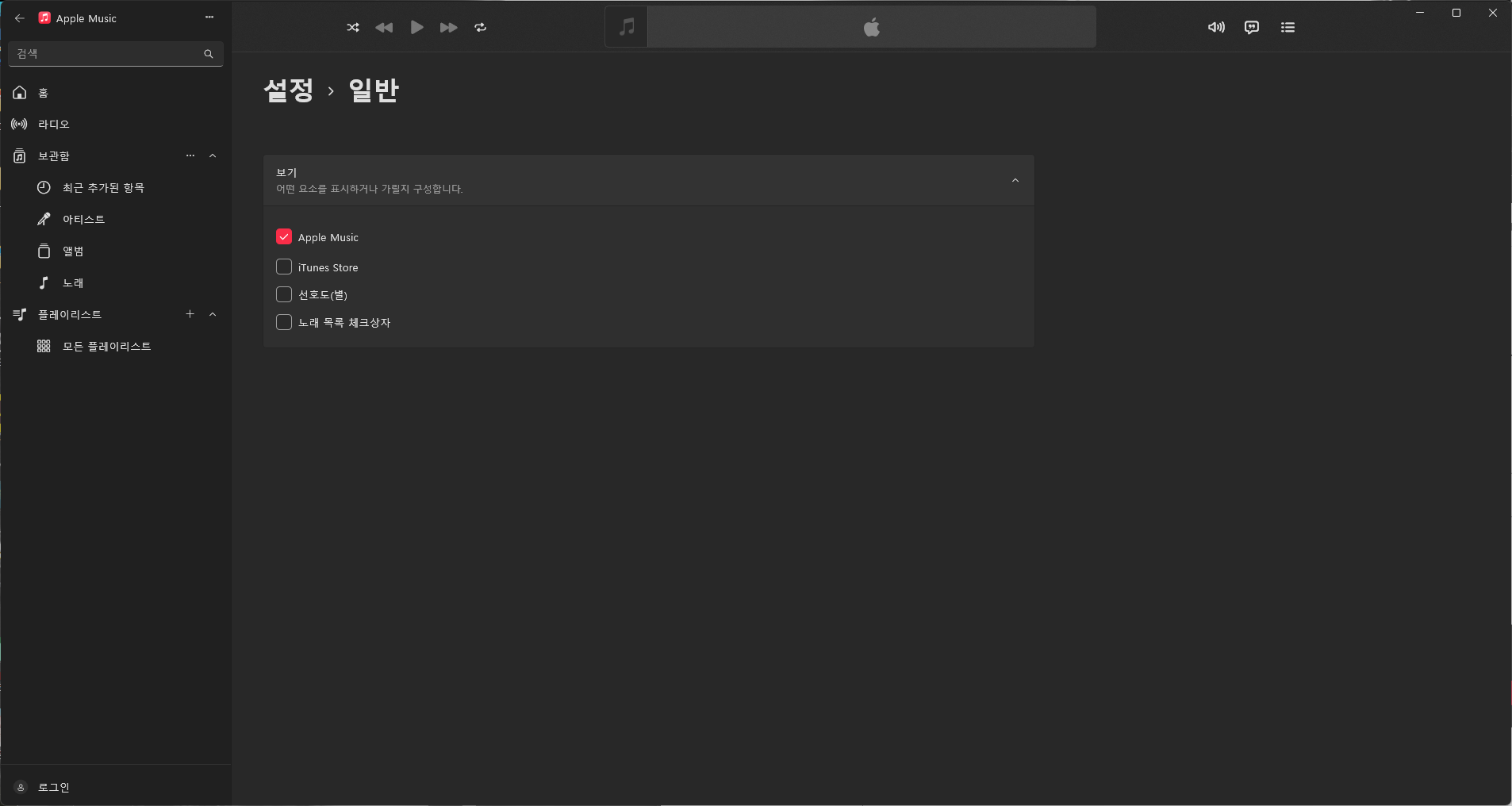Uncheck the Apple Music checkbox
This screenshot has width=1512, height=806.
(284, 237)
